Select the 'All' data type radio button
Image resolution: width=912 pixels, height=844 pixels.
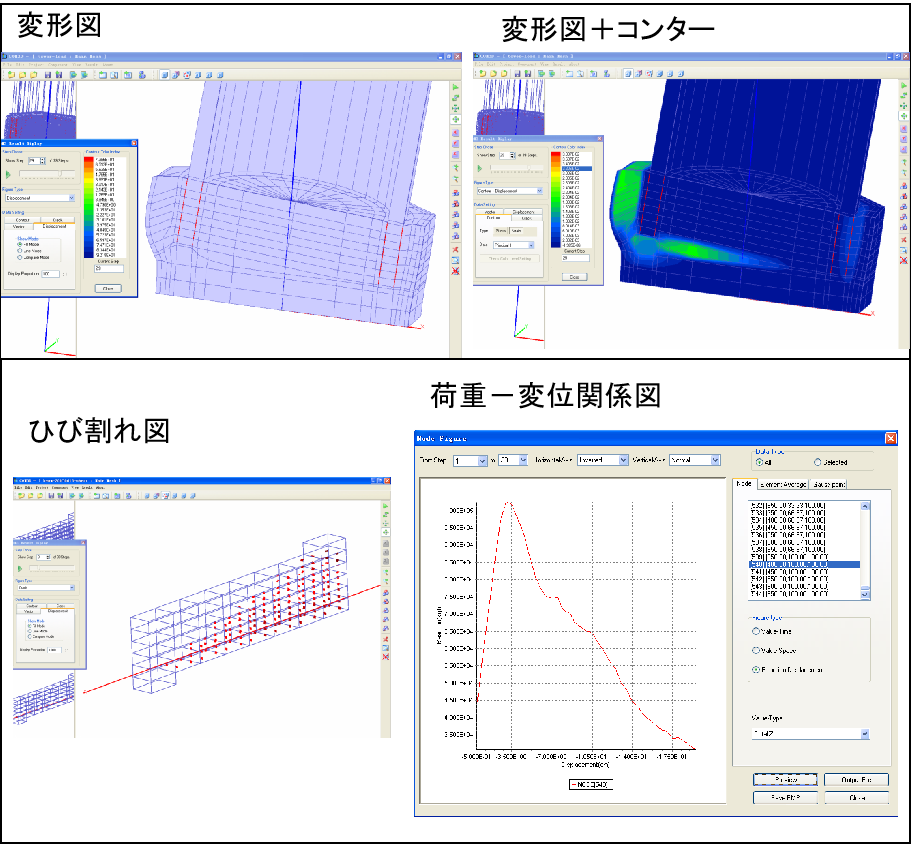[x=759, y=462]
